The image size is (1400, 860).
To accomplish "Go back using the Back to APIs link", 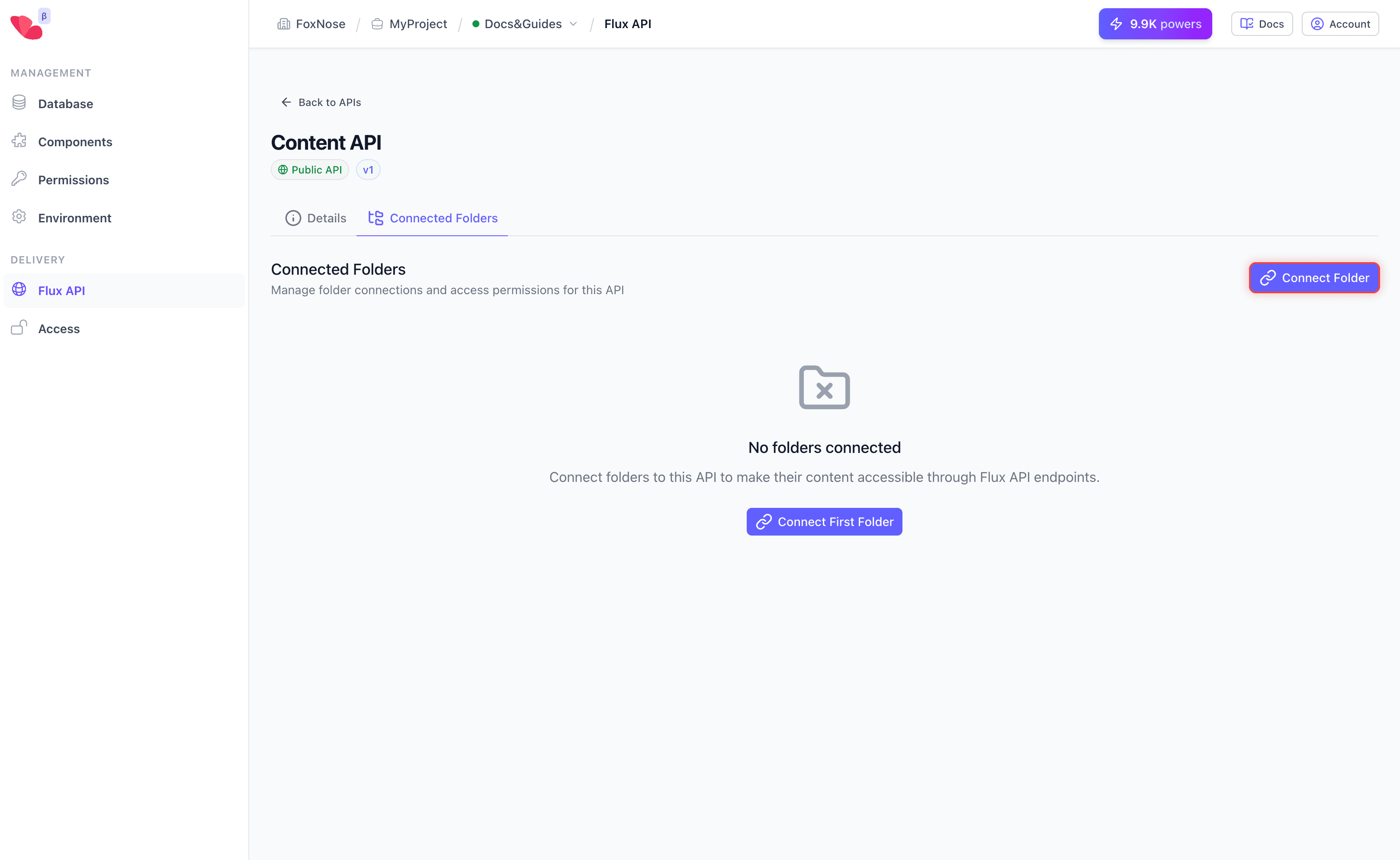I will (x=329, y=102).
